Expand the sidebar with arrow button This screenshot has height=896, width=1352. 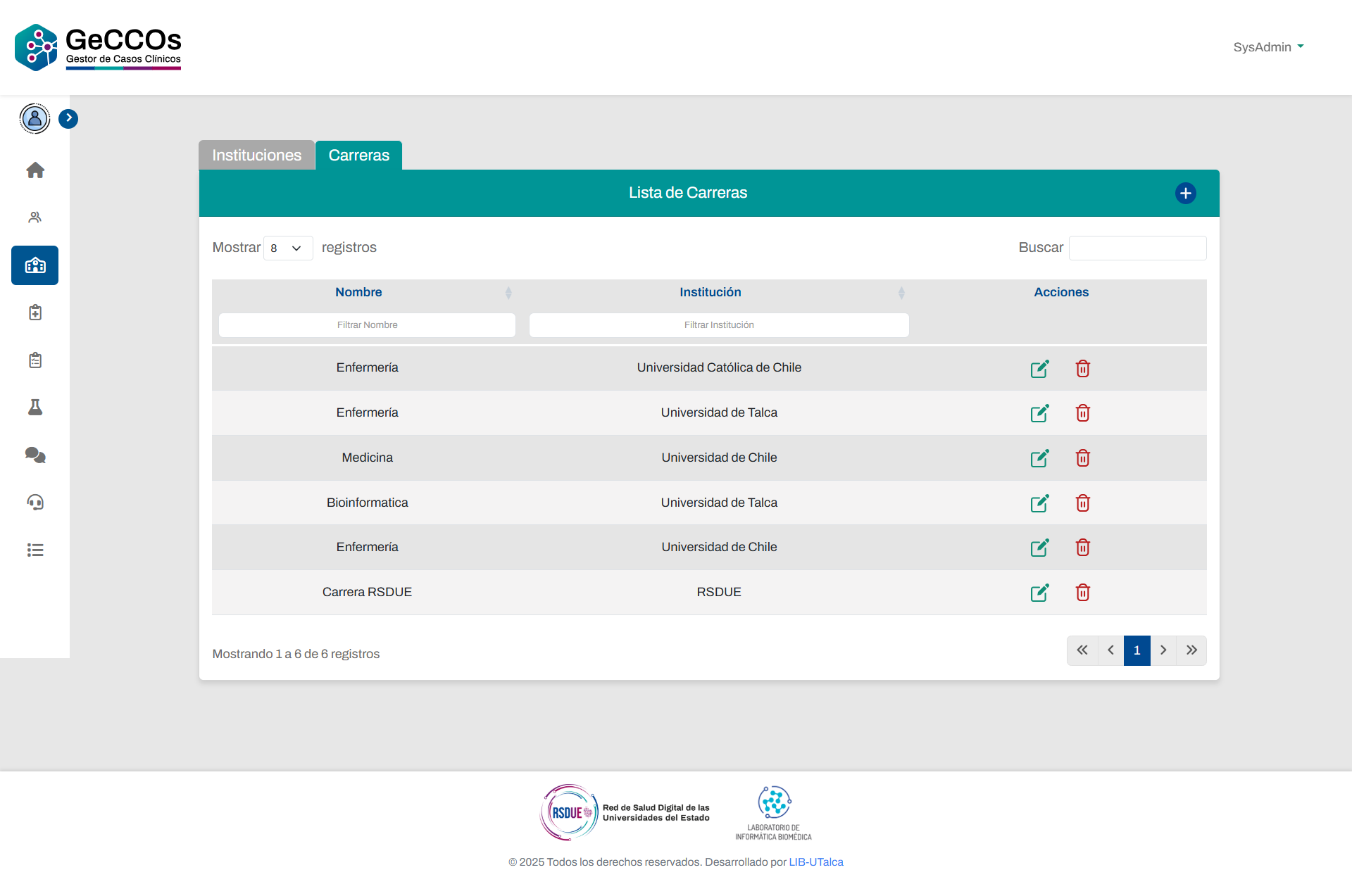coord(68,118)
